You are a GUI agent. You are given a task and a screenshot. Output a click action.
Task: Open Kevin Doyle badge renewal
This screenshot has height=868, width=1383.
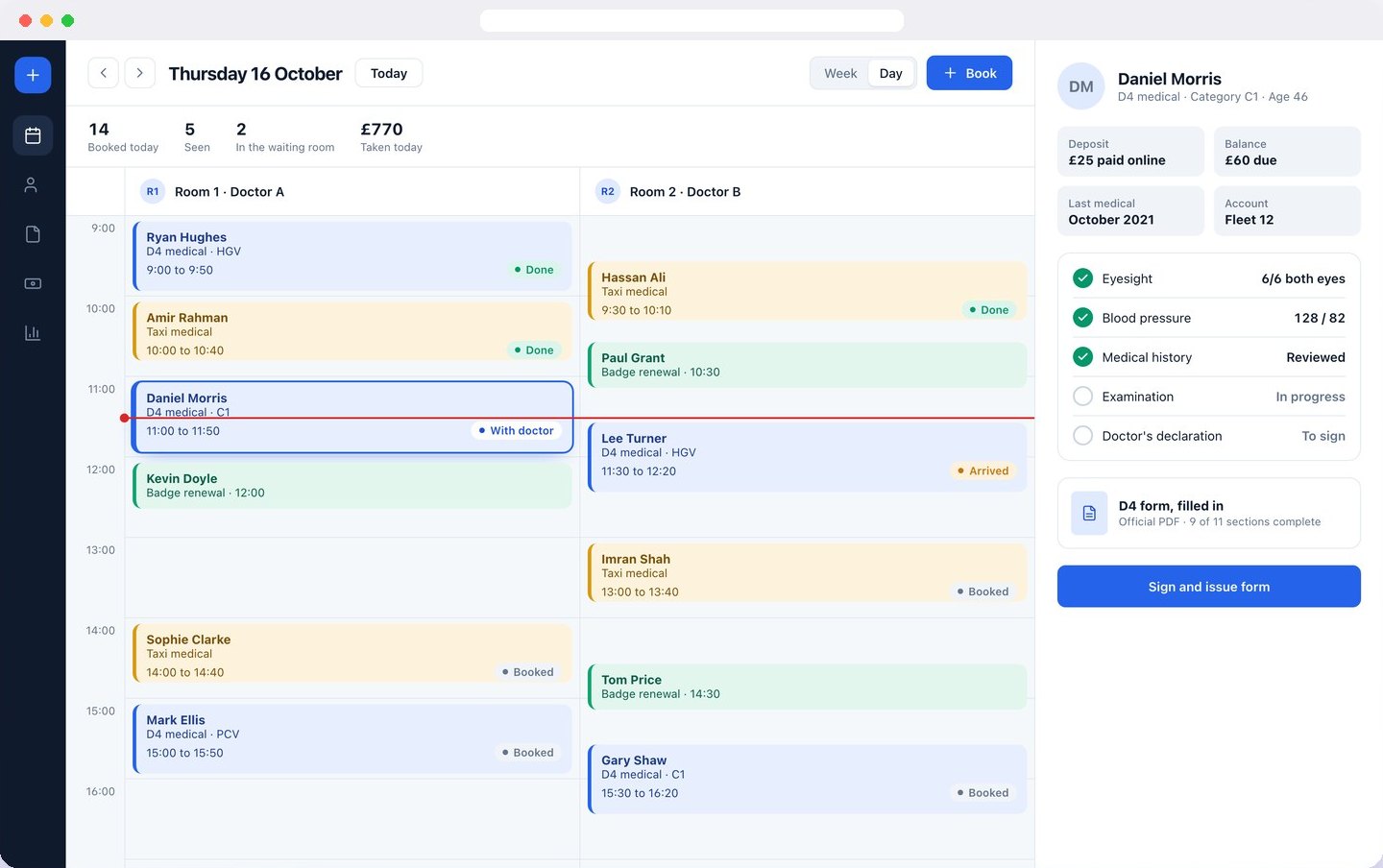tap(352, 486)
